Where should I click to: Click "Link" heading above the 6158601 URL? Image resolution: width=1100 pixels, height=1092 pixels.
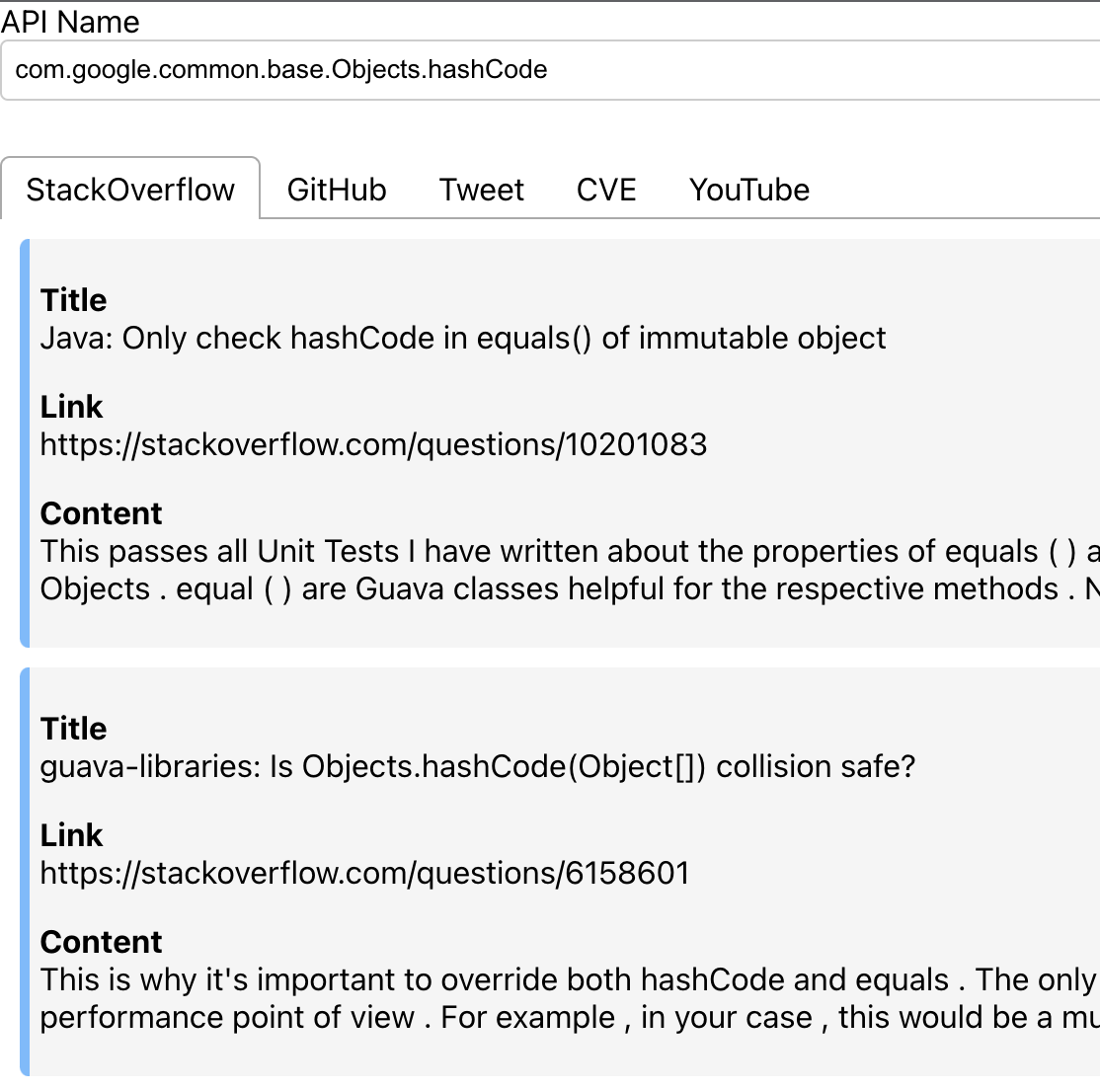pyautogui.click(x=71, y=835)
